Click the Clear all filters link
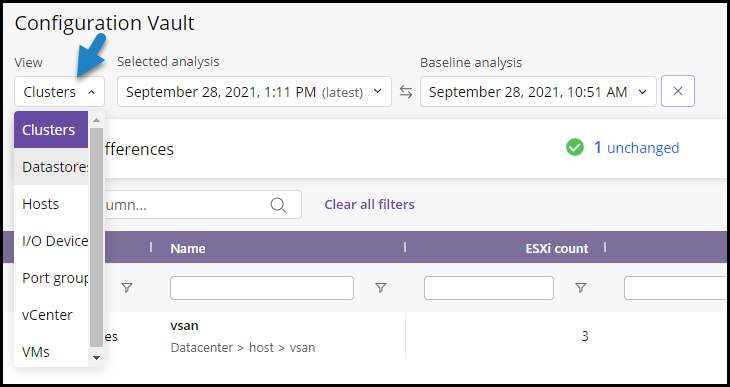 pos(369,204)
